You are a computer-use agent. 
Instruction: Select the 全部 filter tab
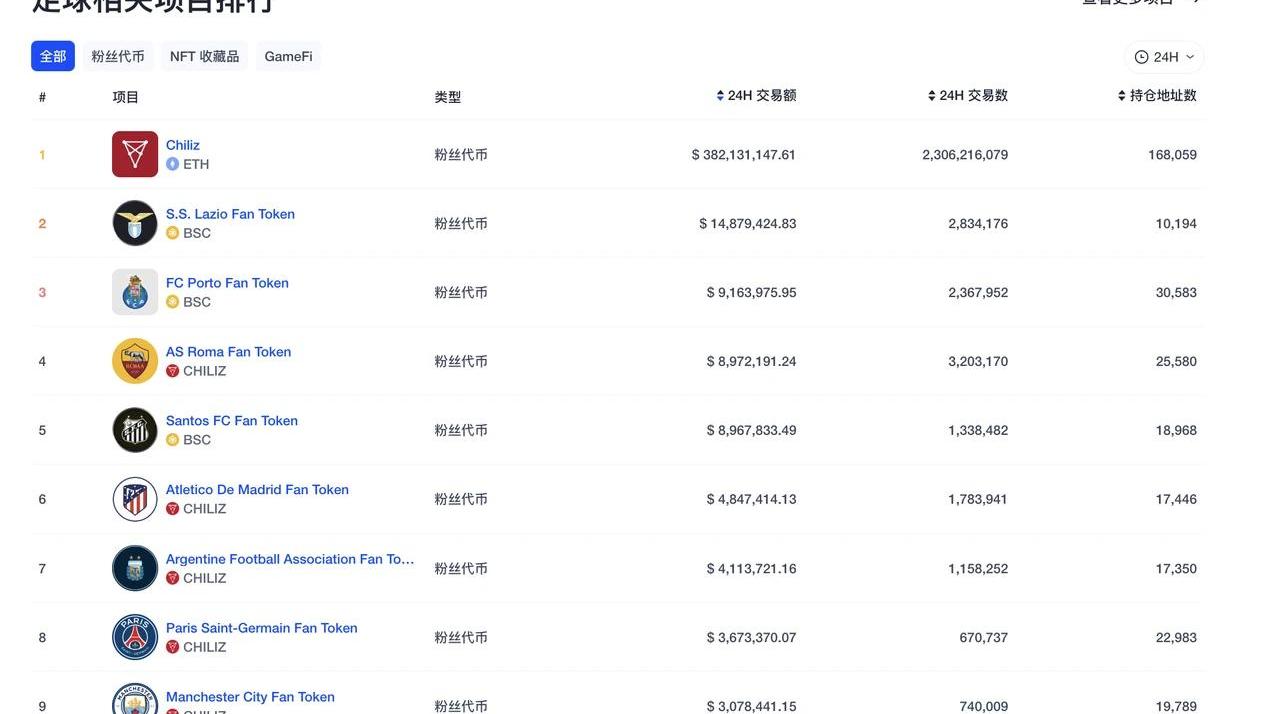coord(53,56)
